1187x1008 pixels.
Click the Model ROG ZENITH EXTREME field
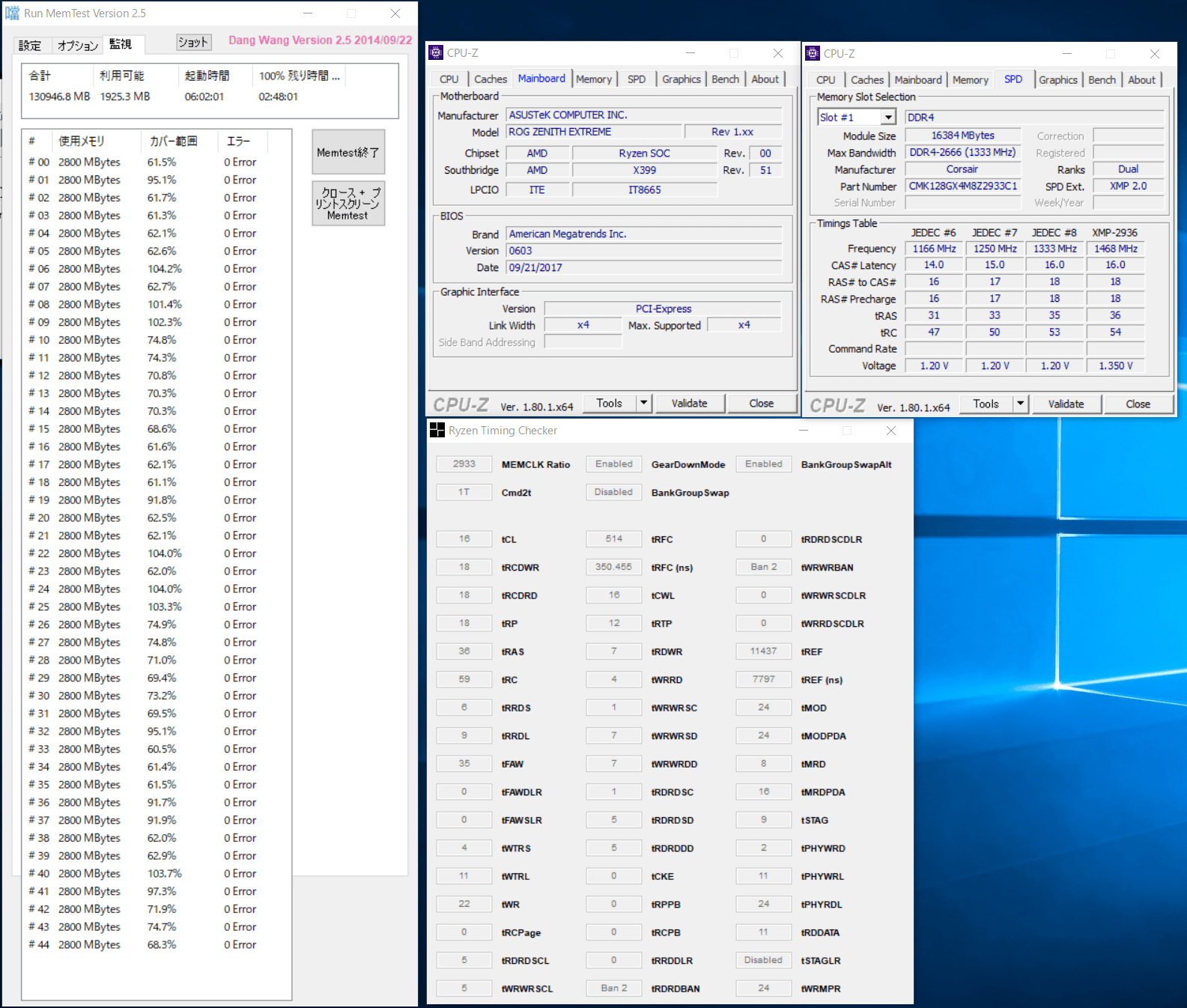[x=595, y=131]
